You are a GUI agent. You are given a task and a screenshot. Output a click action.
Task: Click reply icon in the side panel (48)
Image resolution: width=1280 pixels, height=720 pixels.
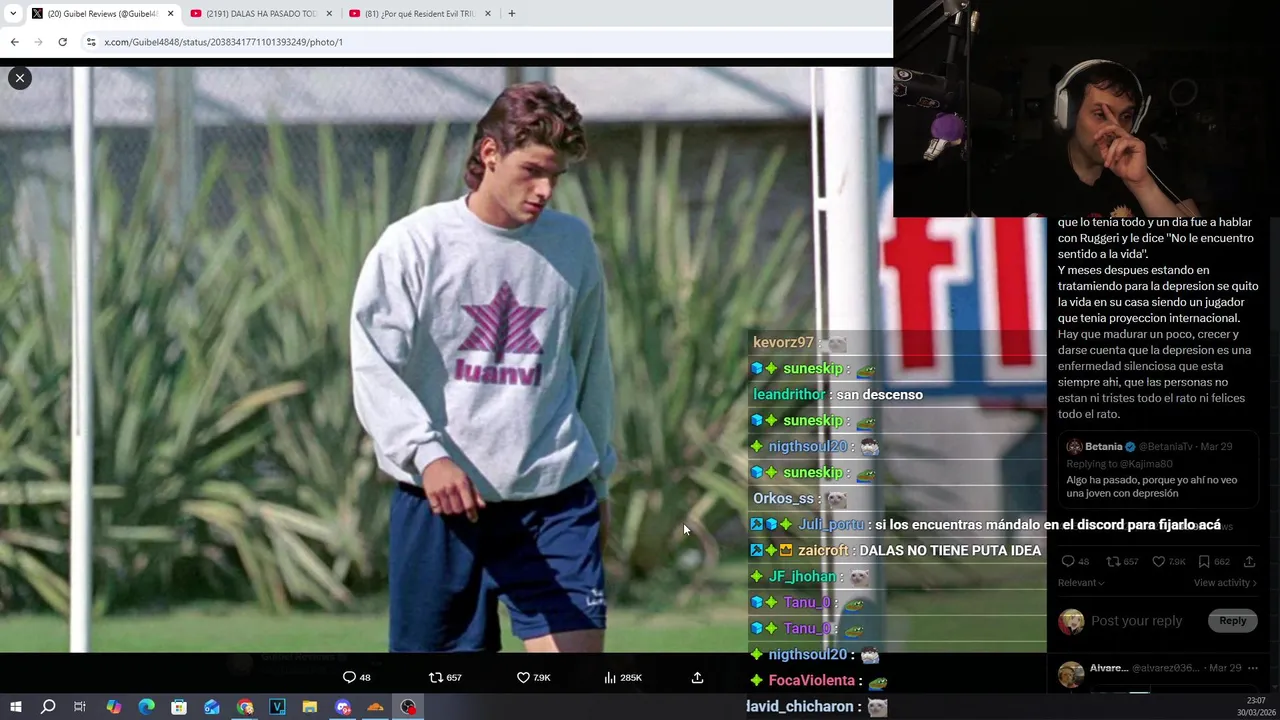tap(1075, 561)
